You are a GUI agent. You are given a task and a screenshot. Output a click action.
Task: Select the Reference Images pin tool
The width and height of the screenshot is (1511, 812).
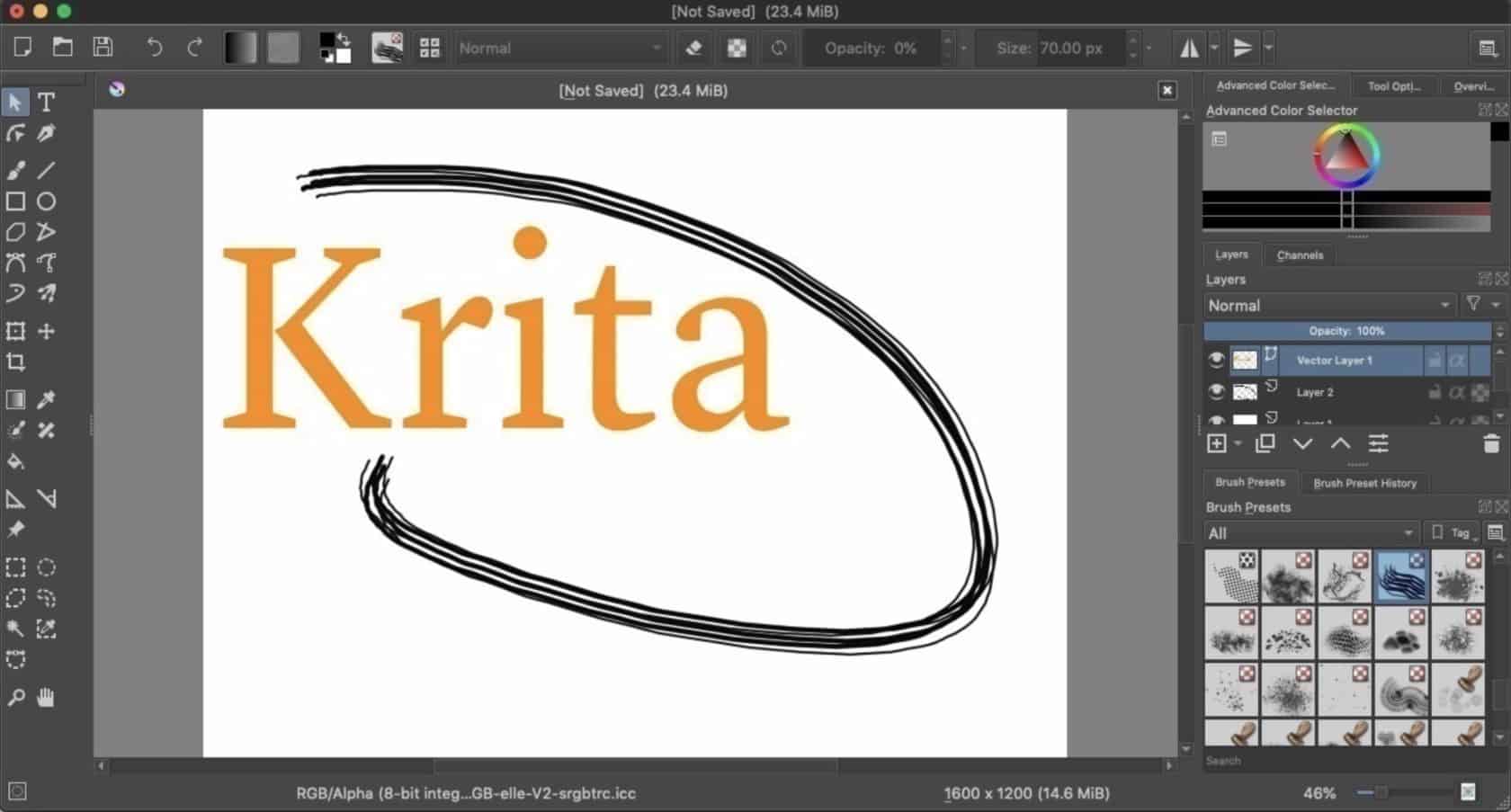(15, 530)
